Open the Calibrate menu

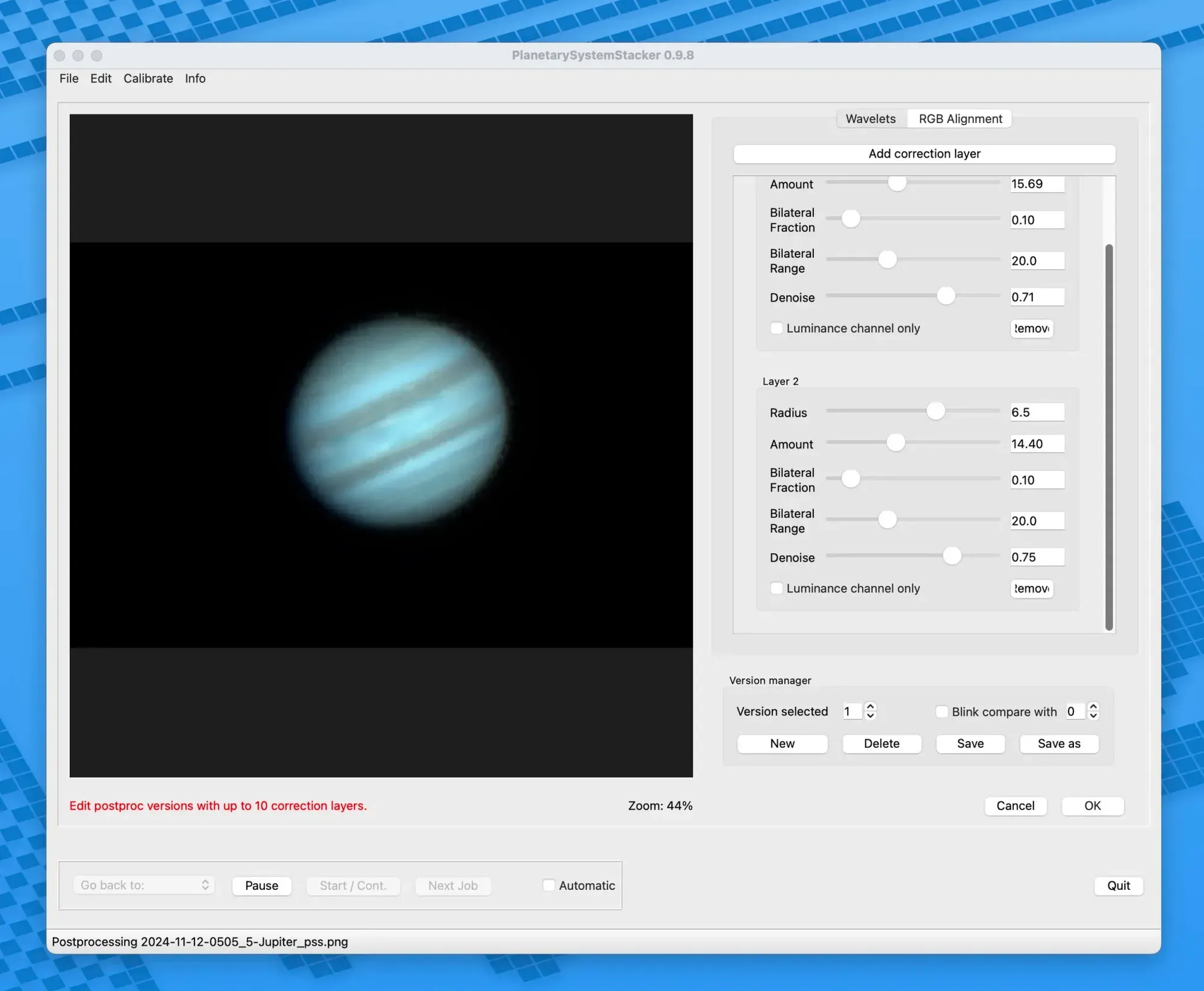[x=148, y=78]
